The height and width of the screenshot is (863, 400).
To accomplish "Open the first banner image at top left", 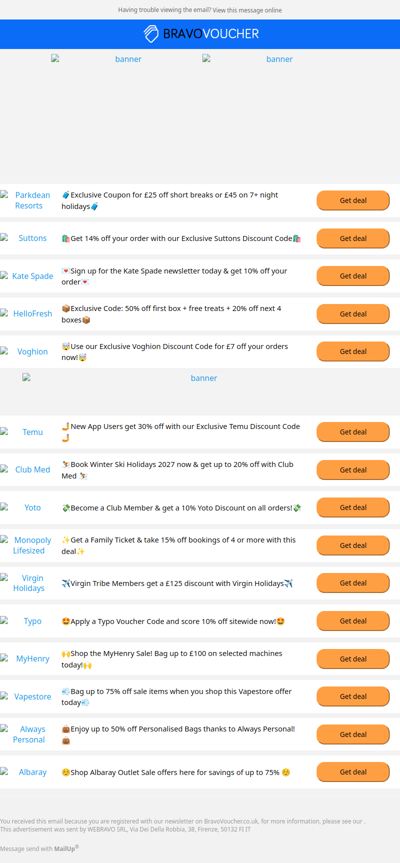I will [x=124, y=59].
